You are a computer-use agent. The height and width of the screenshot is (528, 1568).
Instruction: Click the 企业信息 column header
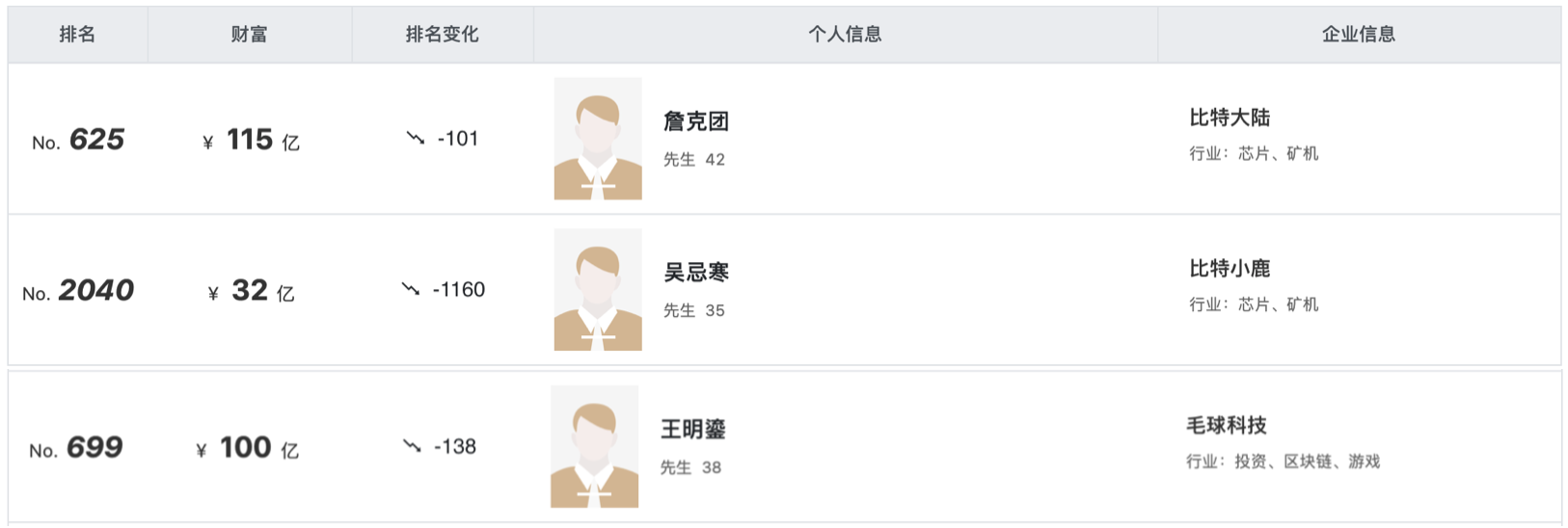(x=1358, y=35)
